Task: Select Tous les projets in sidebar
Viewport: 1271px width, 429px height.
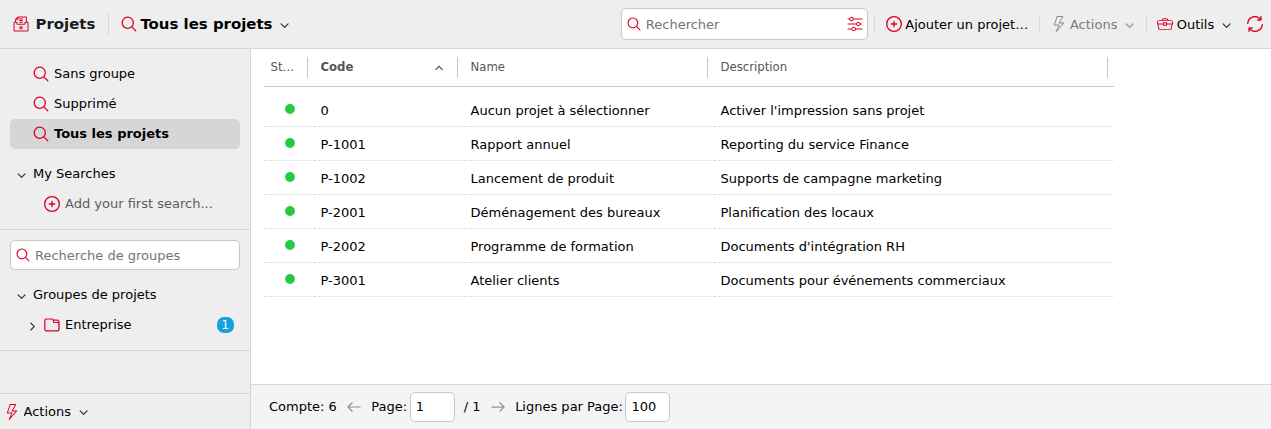Action: [x=125, y=134]
